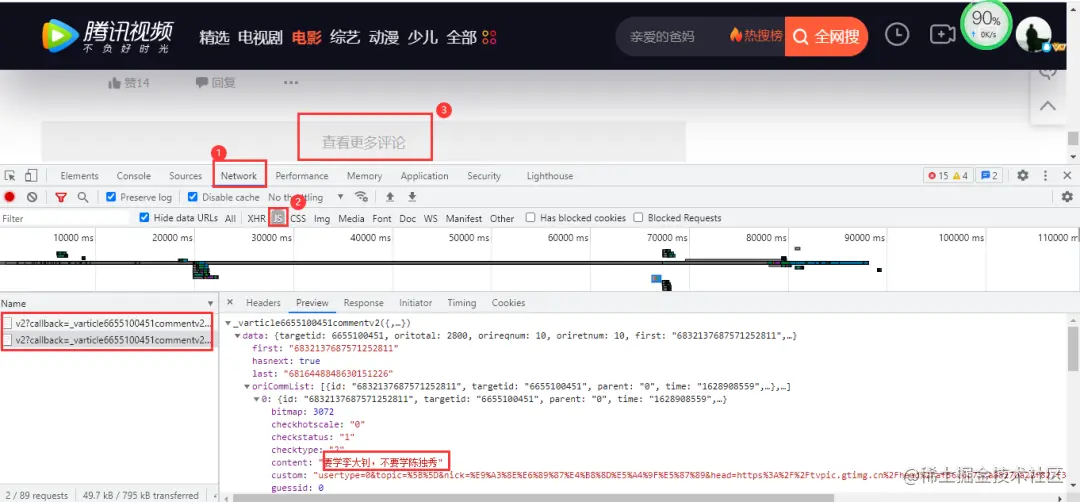Screen dimensions: 1080x502
Task: Clear the network log
Action: [32, 197]
